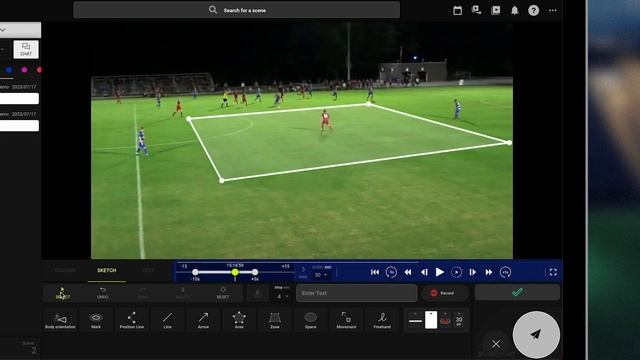Pick the Freehand drawing tool
The height and width of the screenshot is (360, 640).
coord(382,320)
